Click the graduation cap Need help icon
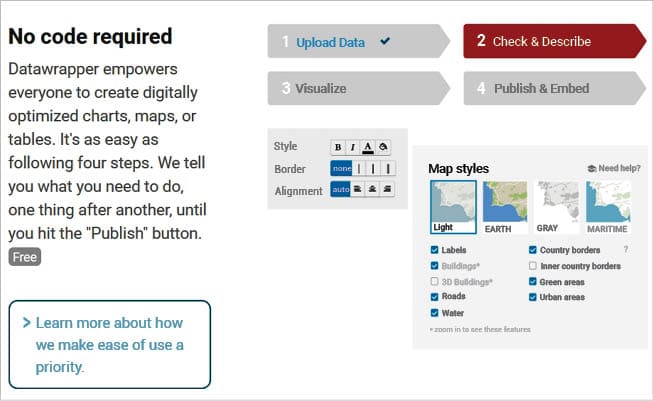 [591, 169]
